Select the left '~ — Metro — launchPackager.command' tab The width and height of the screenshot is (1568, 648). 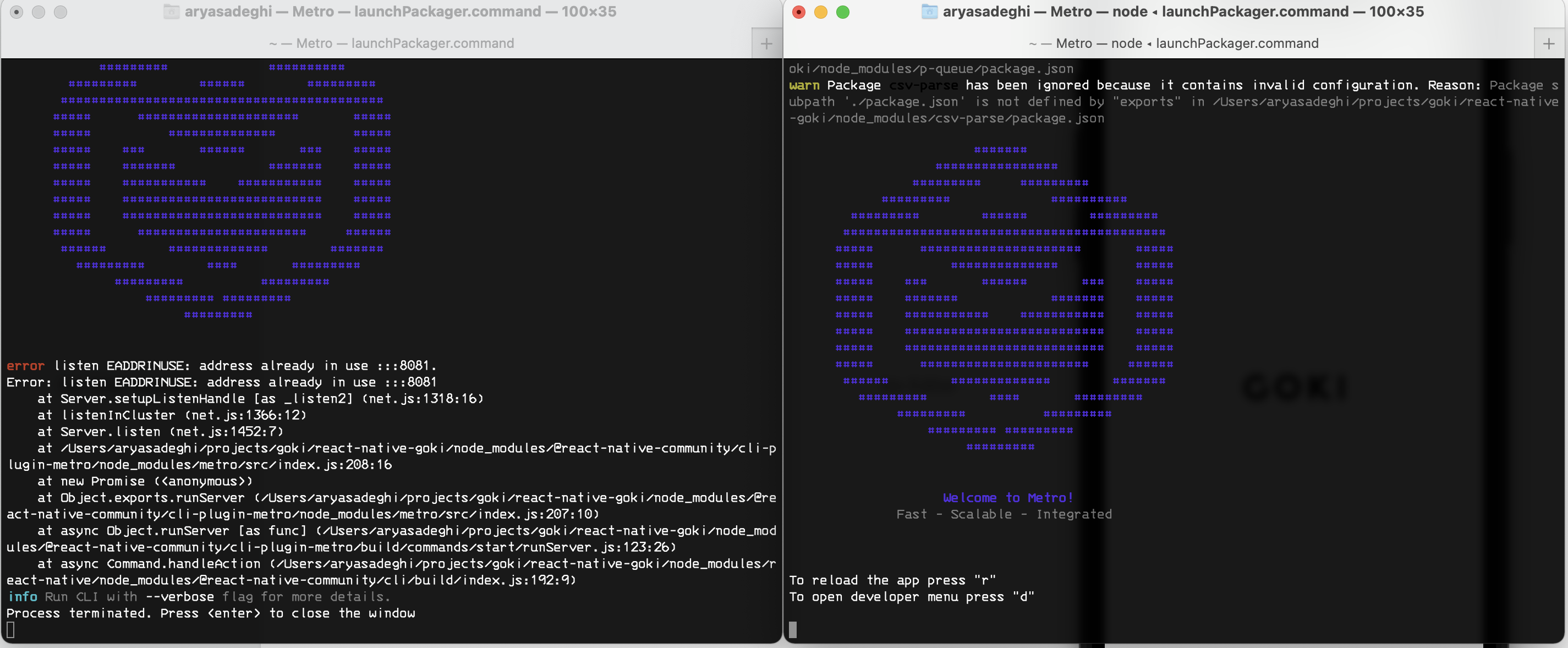(x=391, y=43)
